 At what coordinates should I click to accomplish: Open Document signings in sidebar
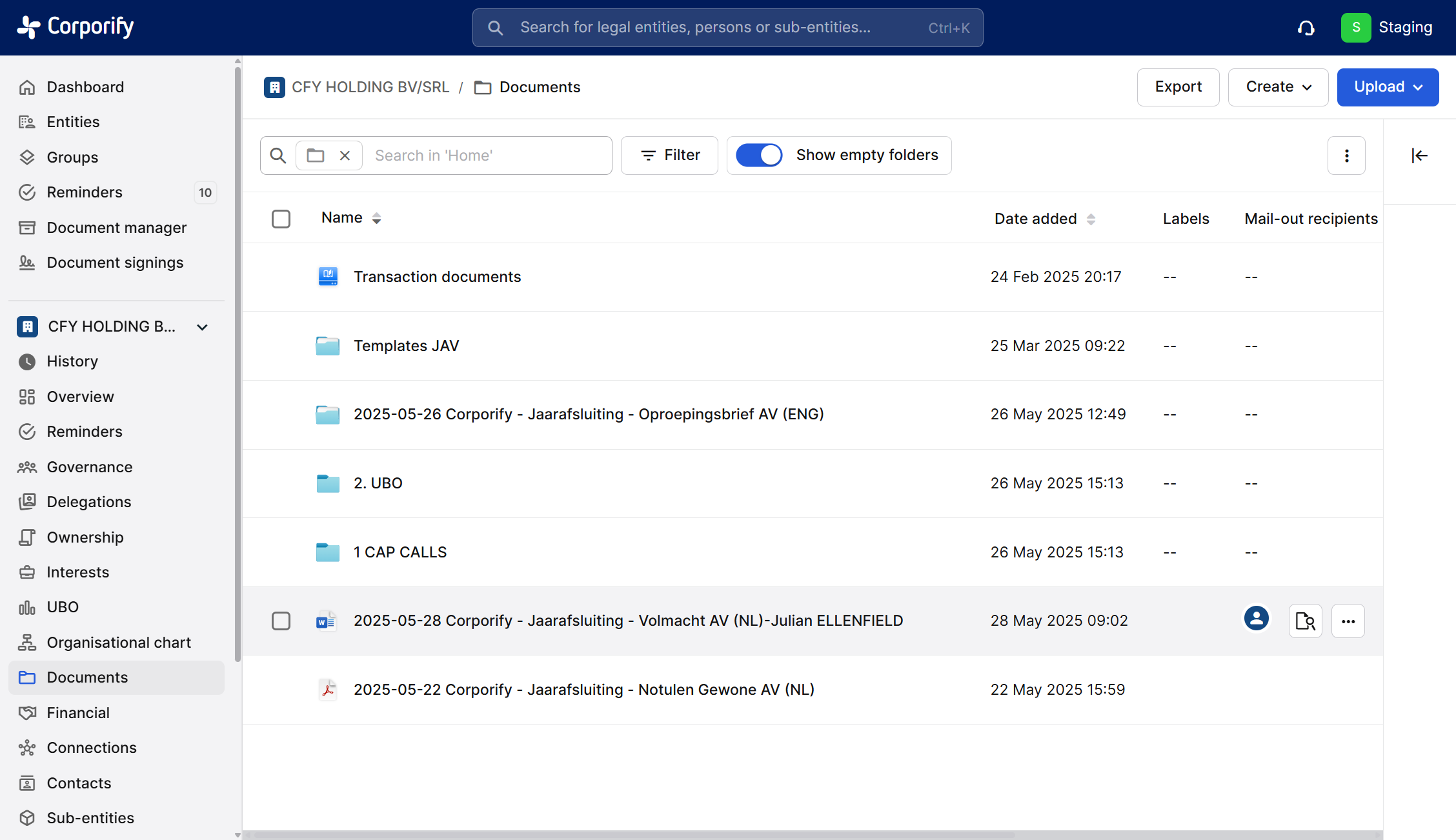pos(115,263)
